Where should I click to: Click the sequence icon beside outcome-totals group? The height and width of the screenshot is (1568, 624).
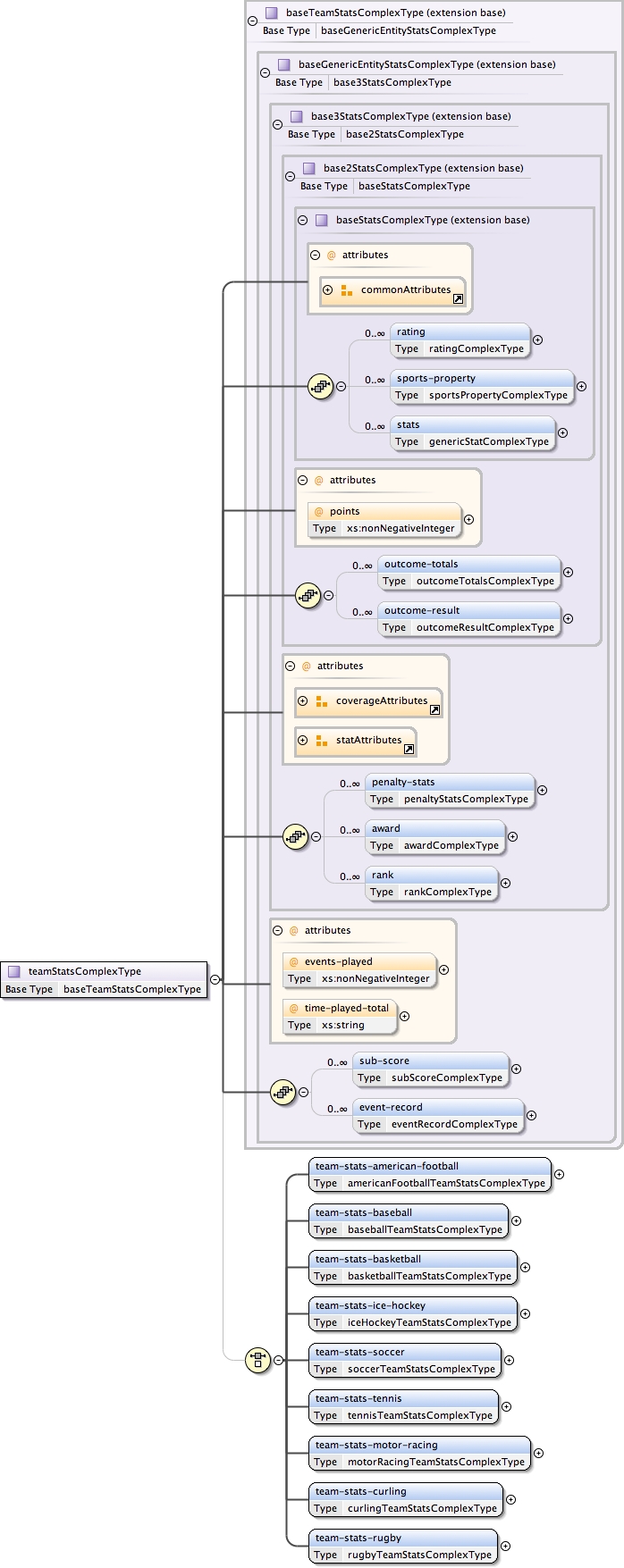[x=308, y=595]
